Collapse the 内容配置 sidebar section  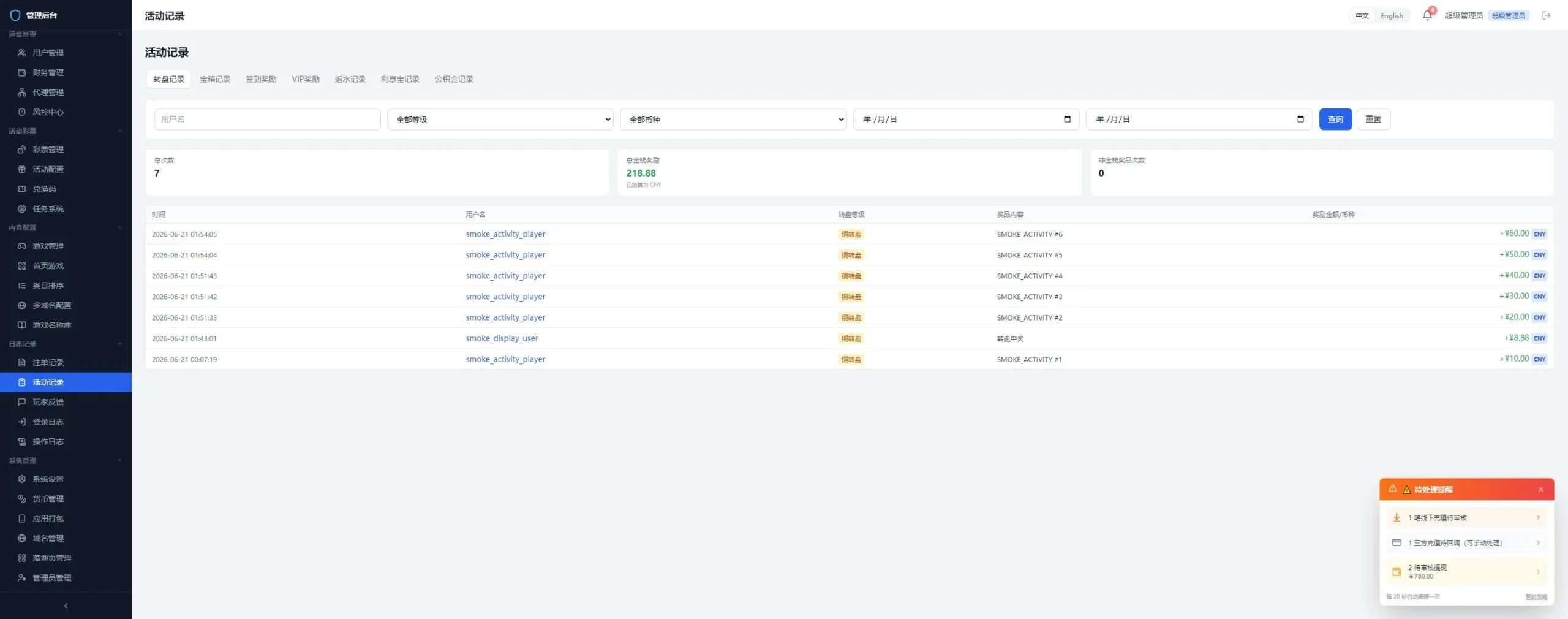point(66,227)
